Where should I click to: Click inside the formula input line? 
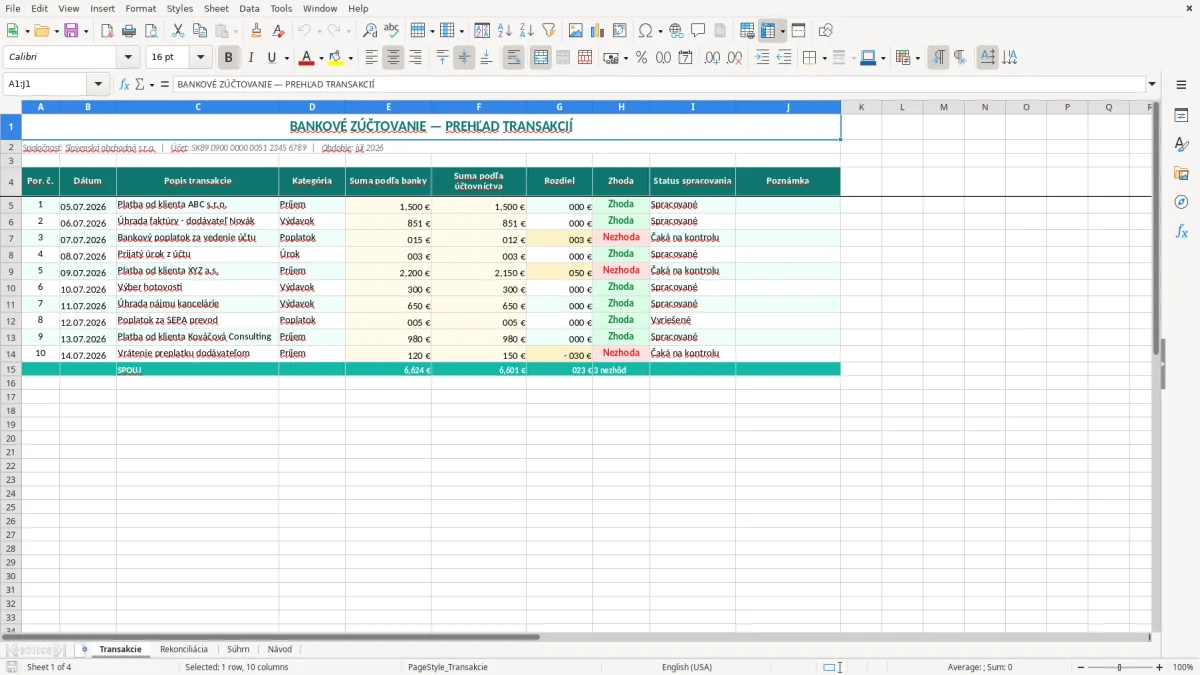pyautogui.click(x=658, y=84)
